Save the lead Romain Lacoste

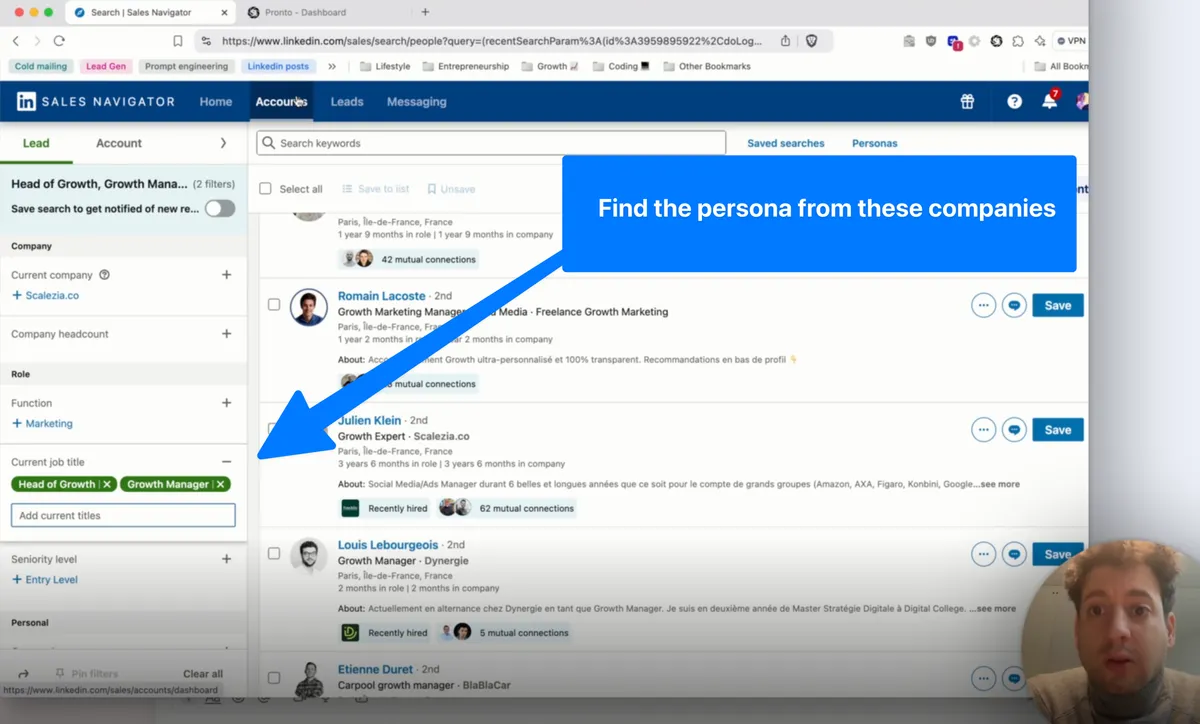1058,306
